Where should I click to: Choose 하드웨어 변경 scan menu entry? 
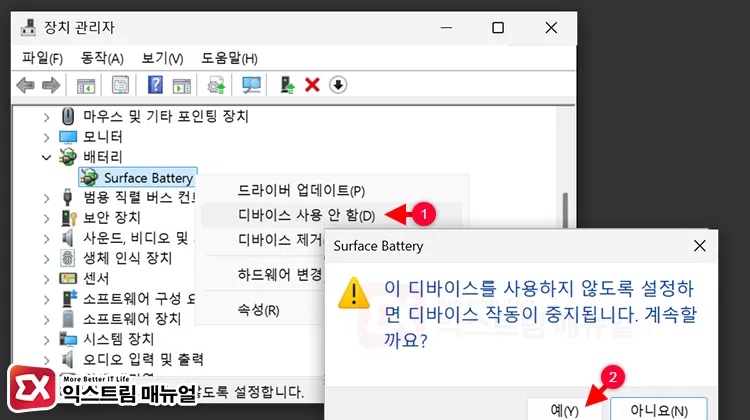[263, 275]
